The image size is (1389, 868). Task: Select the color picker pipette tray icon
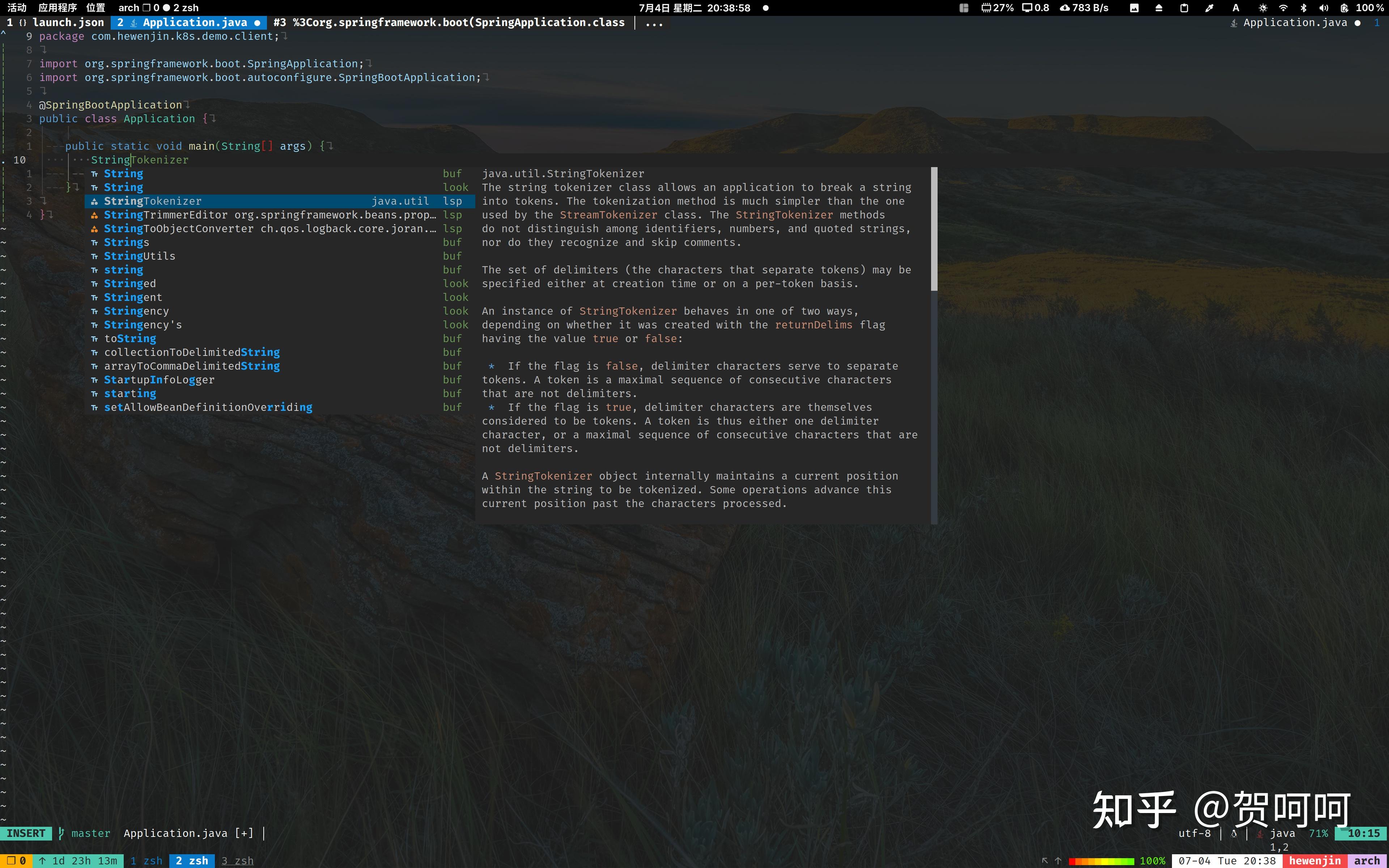[1209, 8]
